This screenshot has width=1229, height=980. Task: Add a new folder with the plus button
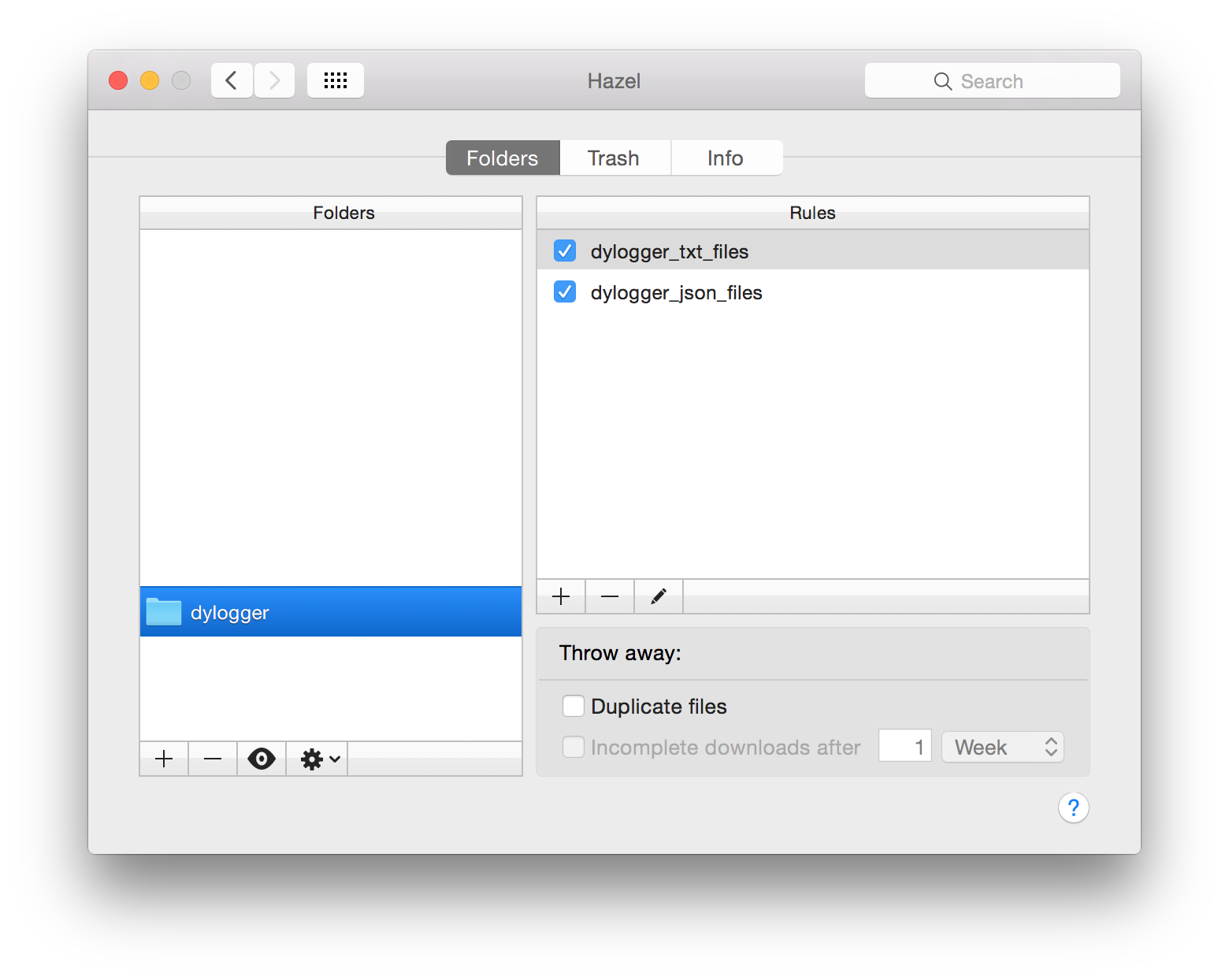click(164, 759)
